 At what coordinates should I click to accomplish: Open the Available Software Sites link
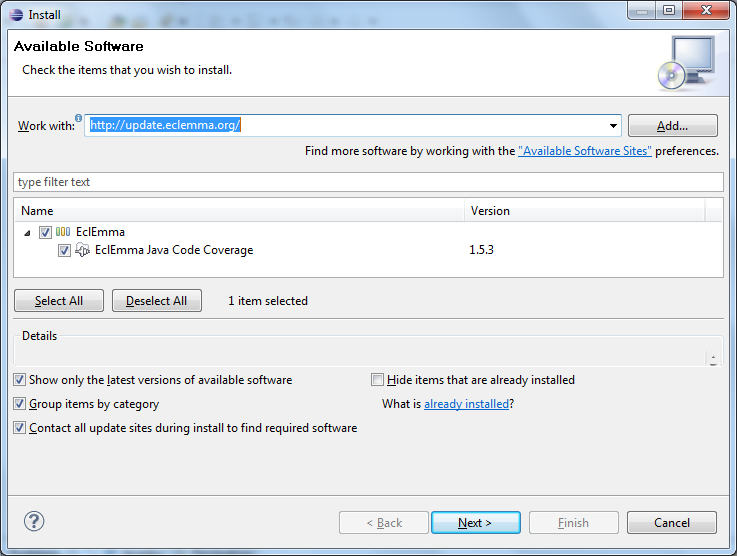(x=585, y=151)
